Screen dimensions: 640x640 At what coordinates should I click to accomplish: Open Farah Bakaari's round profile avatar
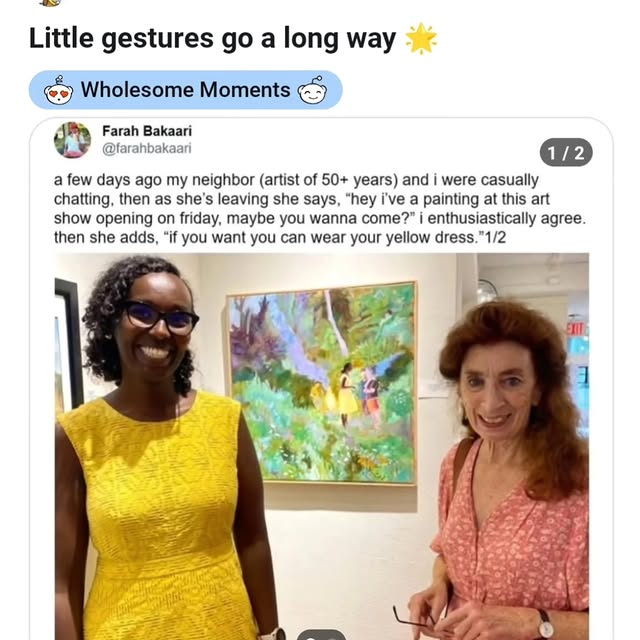tap(72, 140)
